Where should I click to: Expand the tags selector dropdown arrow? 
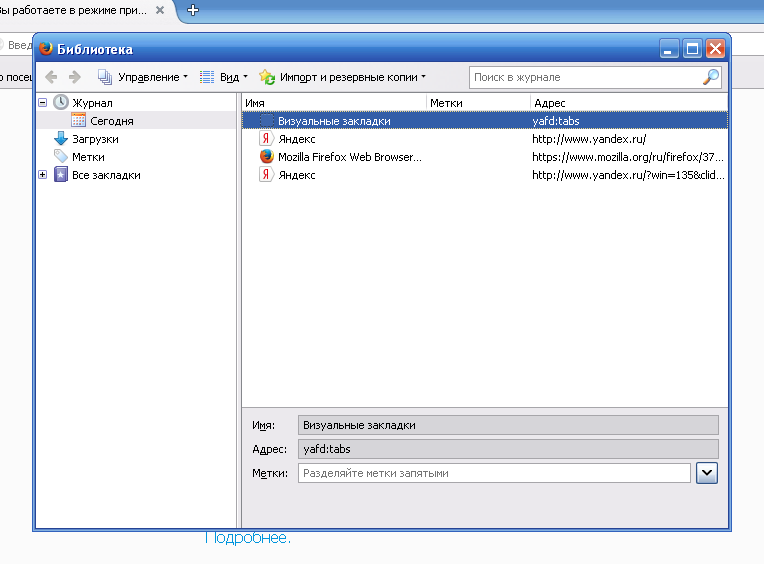click(707, 473)
